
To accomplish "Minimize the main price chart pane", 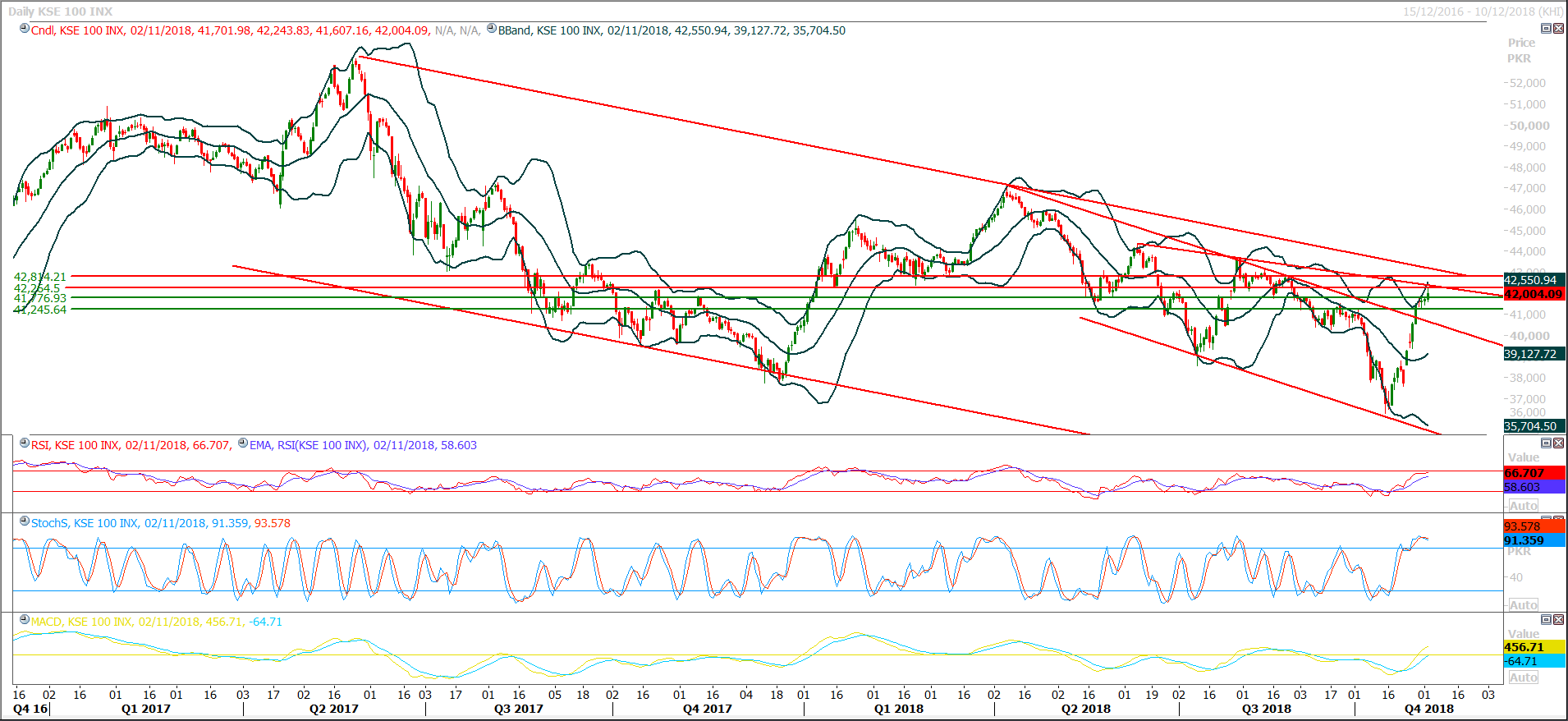I will [1546, 29].
